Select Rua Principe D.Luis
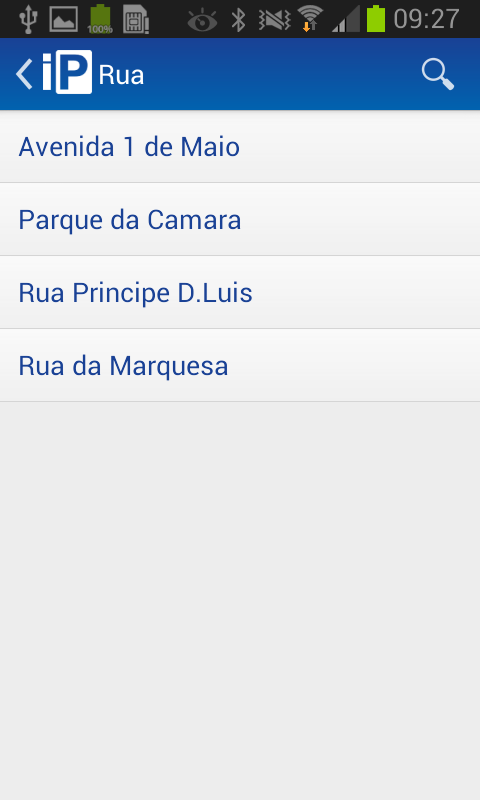The image size is (480, 800). (x=240, y=293)
